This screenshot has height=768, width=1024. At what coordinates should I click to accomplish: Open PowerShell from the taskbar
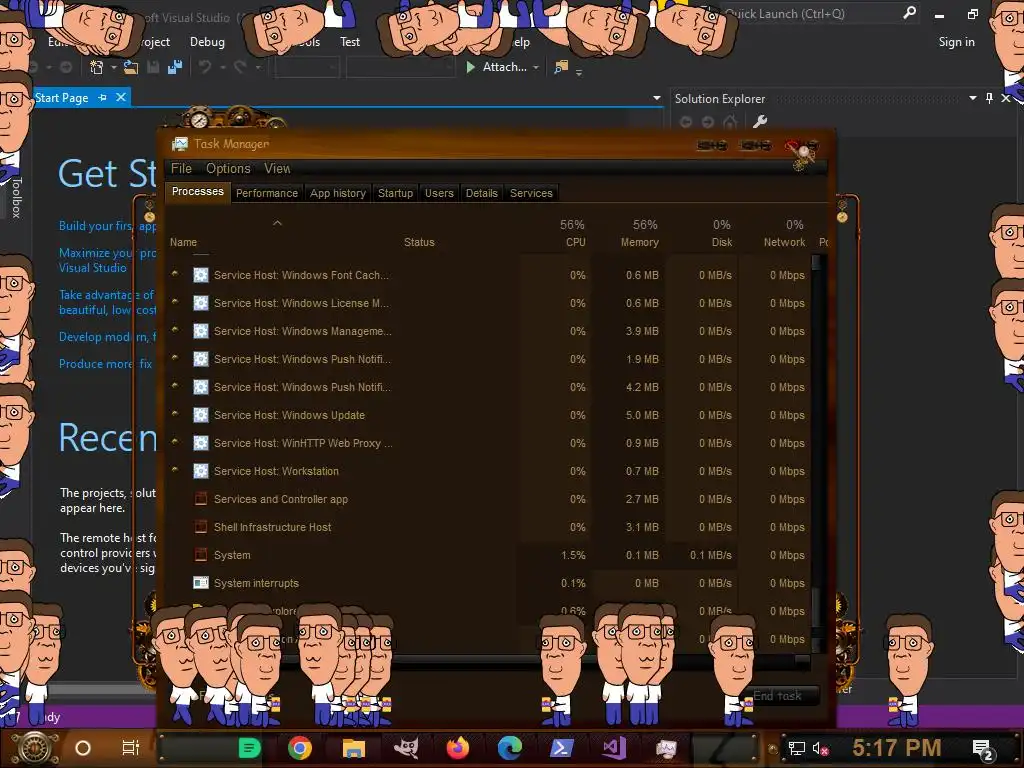(x=562, y=748)
